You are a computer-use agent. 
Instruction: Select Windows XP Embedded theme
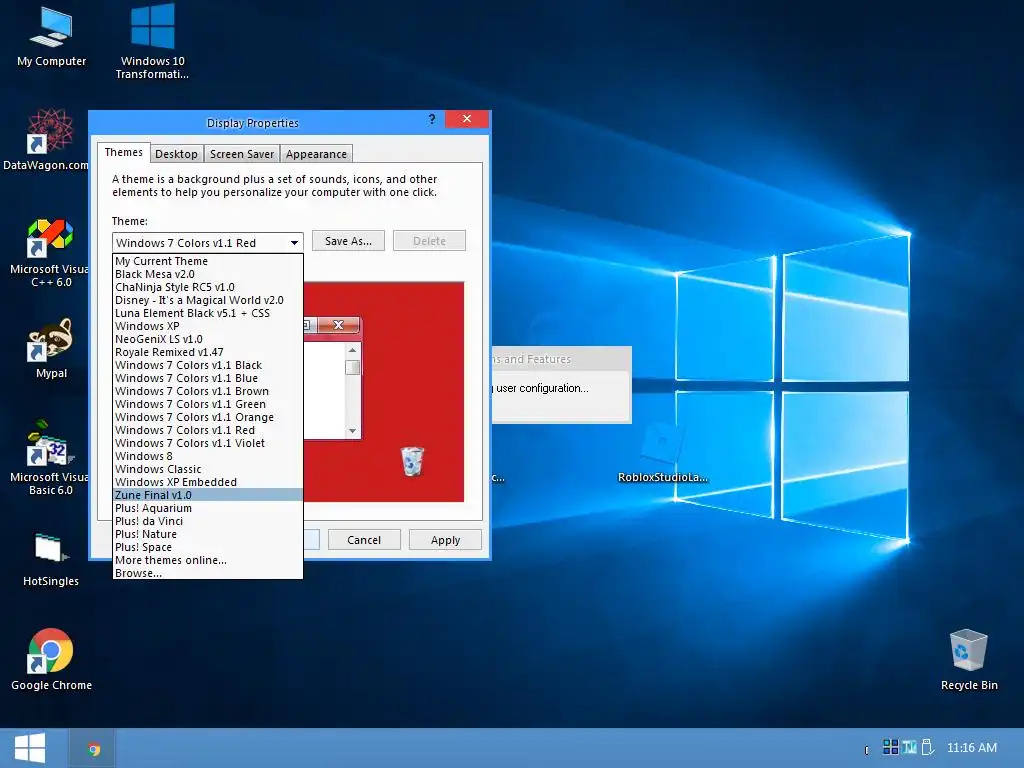[x=208, y=483]
